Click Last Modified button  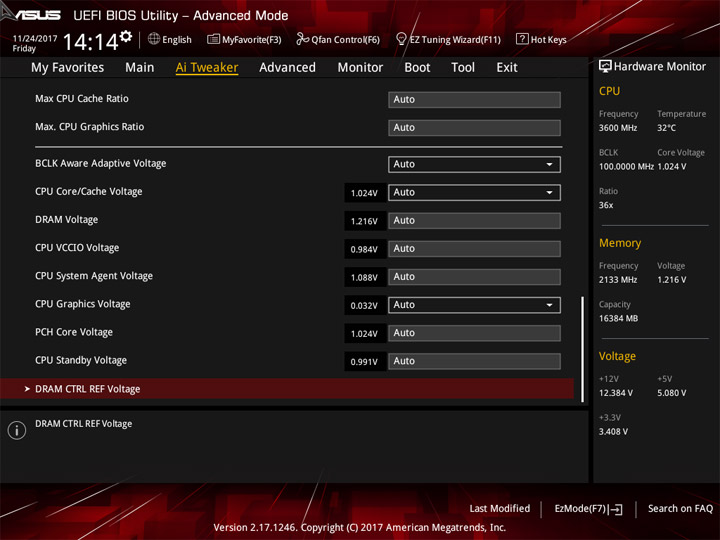click(500, 509)
